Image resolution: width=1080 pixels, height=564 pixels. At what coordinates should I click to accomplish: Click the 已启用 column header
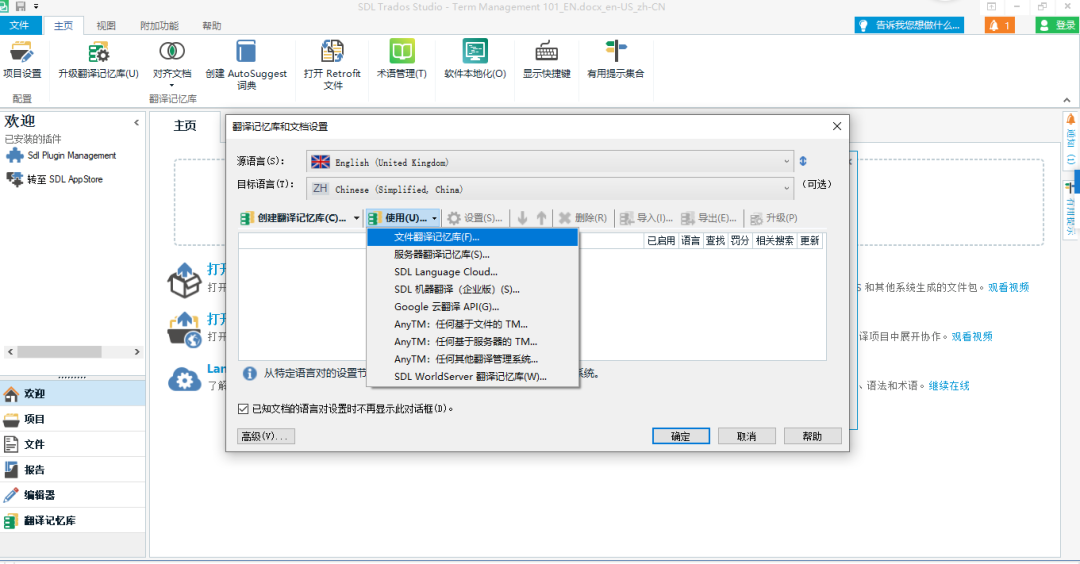(661, 240)
